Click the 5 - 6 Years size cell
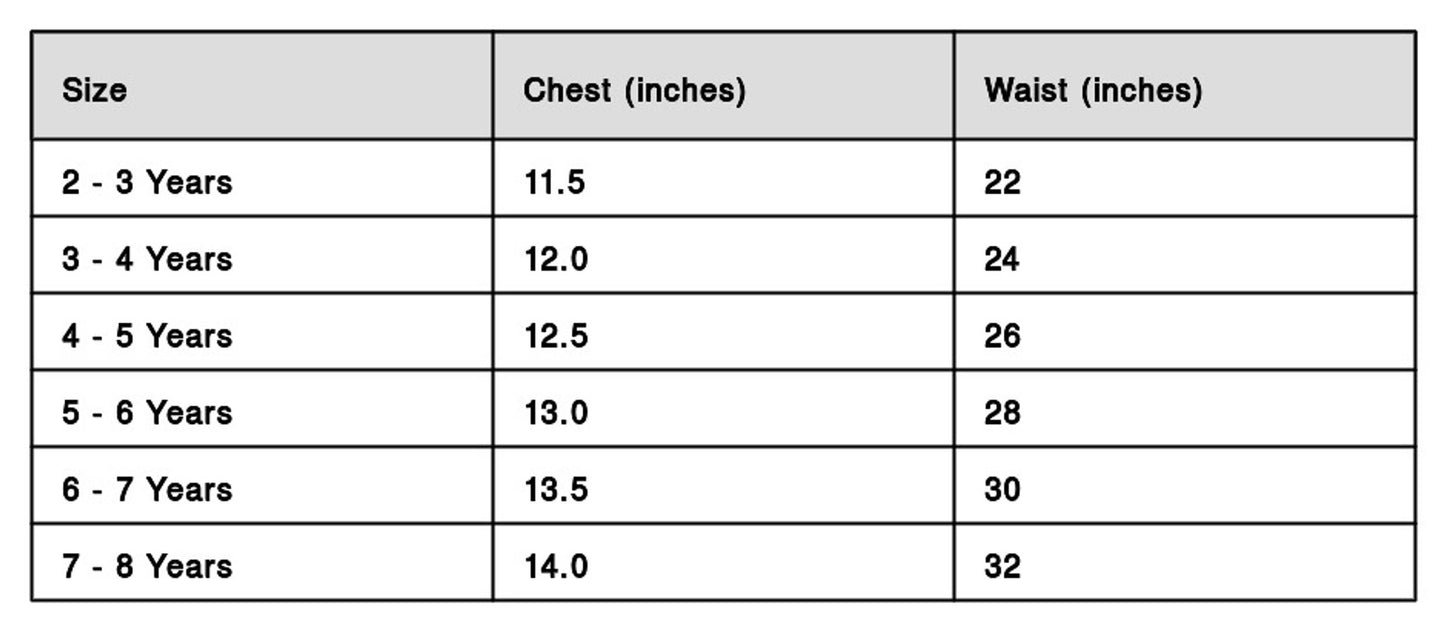1445x630 pixels. click(x=147, y=412)
